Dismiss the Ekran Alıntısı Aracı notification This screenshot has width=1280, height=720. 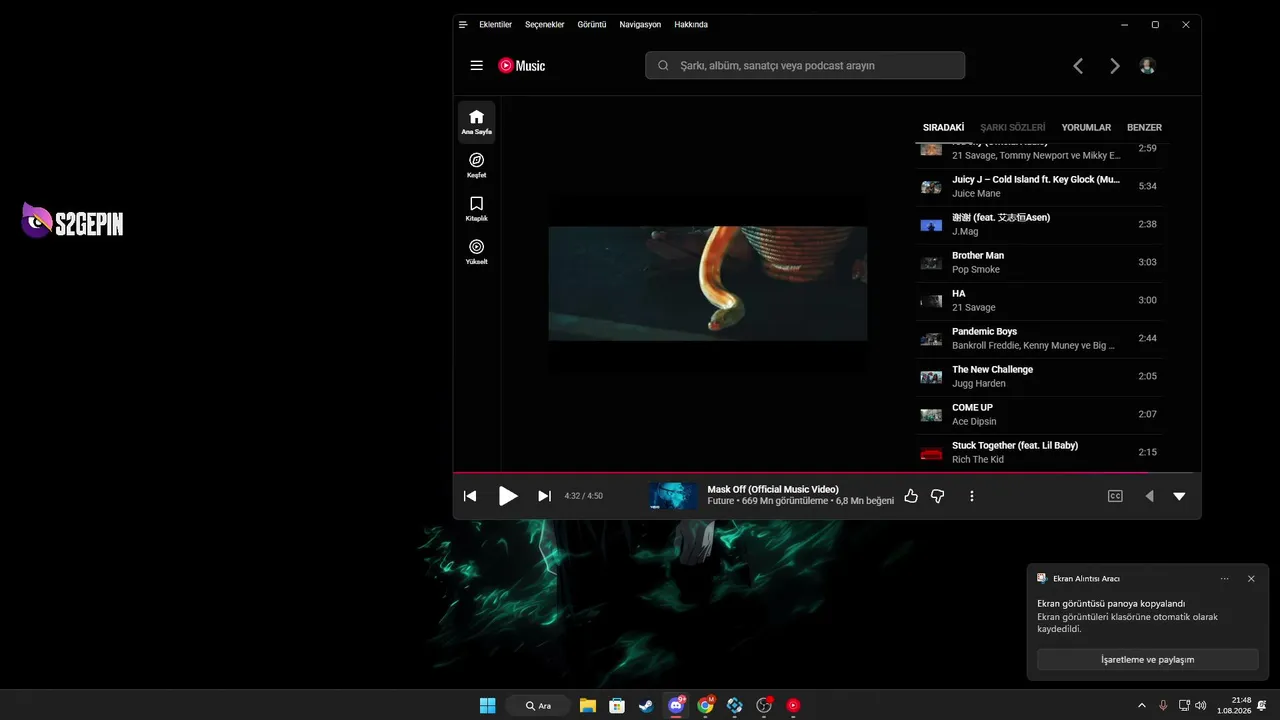[x=1251, y=578]
